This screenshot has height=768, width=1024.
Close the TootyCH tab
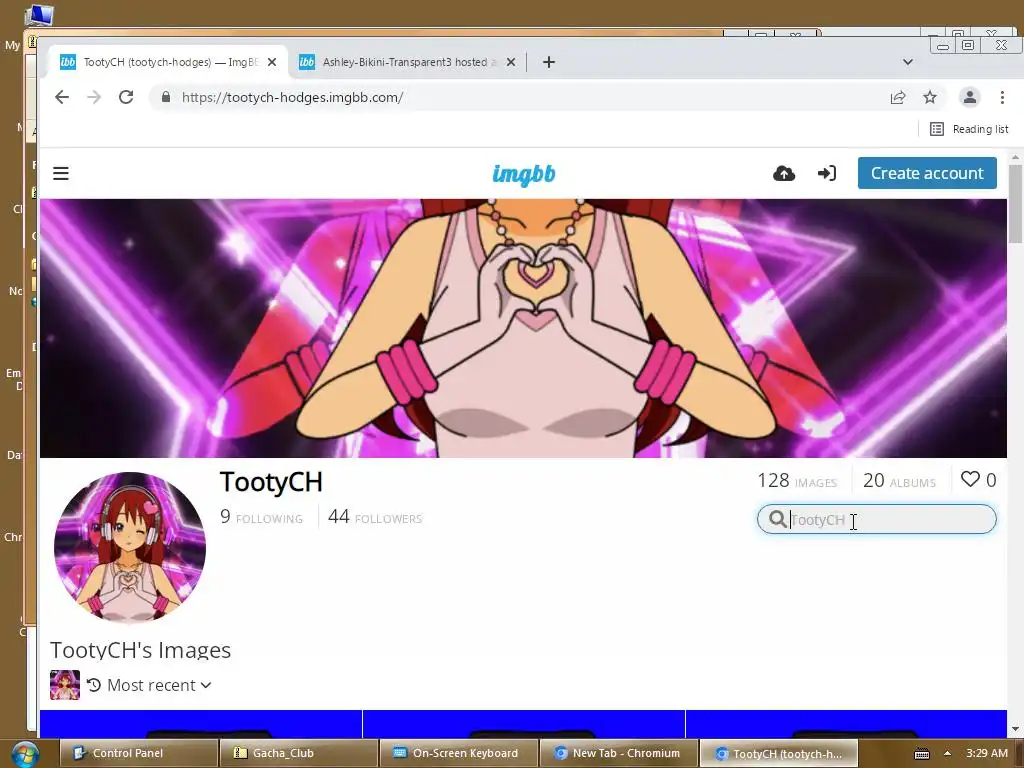click(x=272, y=62)
